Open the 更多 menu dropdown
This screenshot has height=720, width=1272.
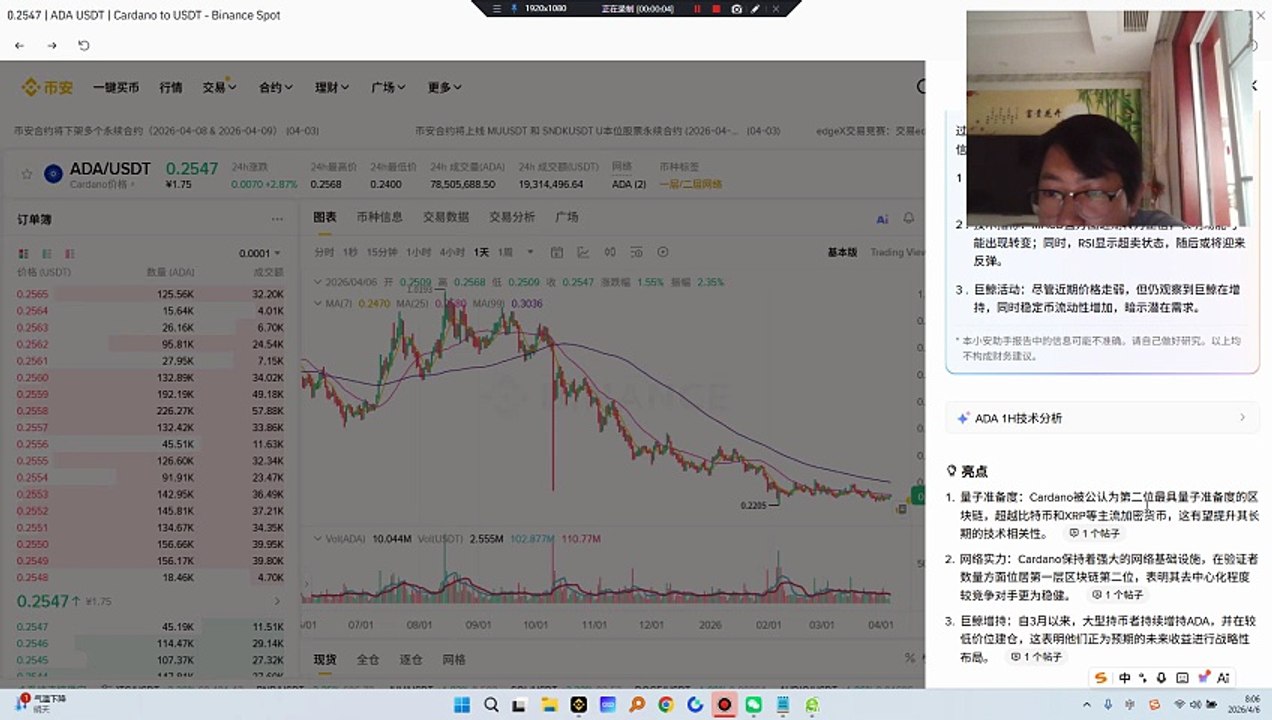click(x=444, y=88)
